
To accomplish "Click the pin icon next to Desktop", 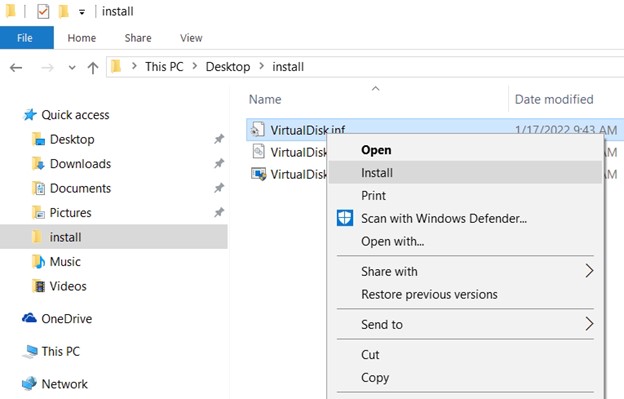I will click(x=219, y=139).
